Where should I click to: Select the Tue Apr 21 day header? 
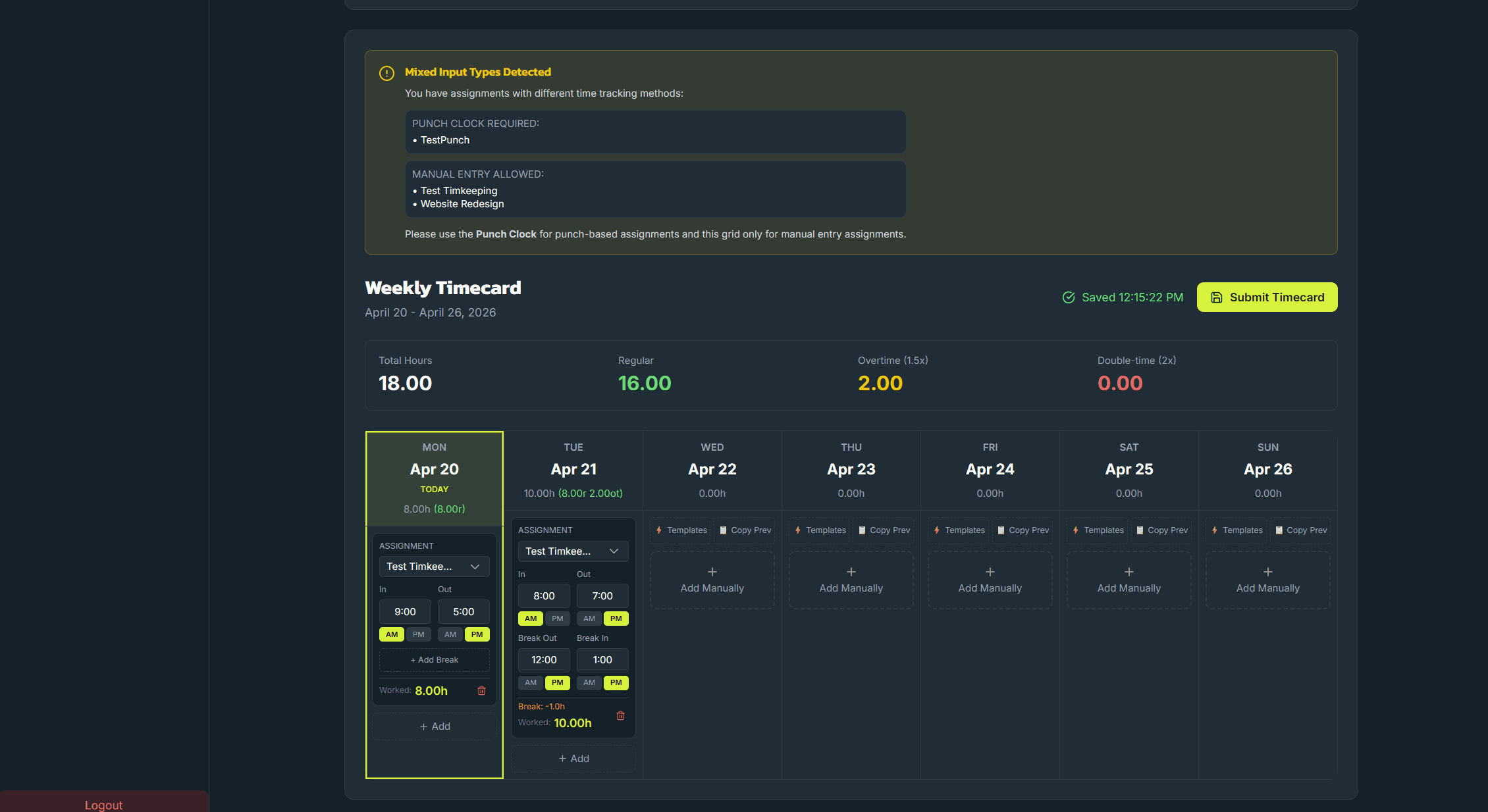573,470
